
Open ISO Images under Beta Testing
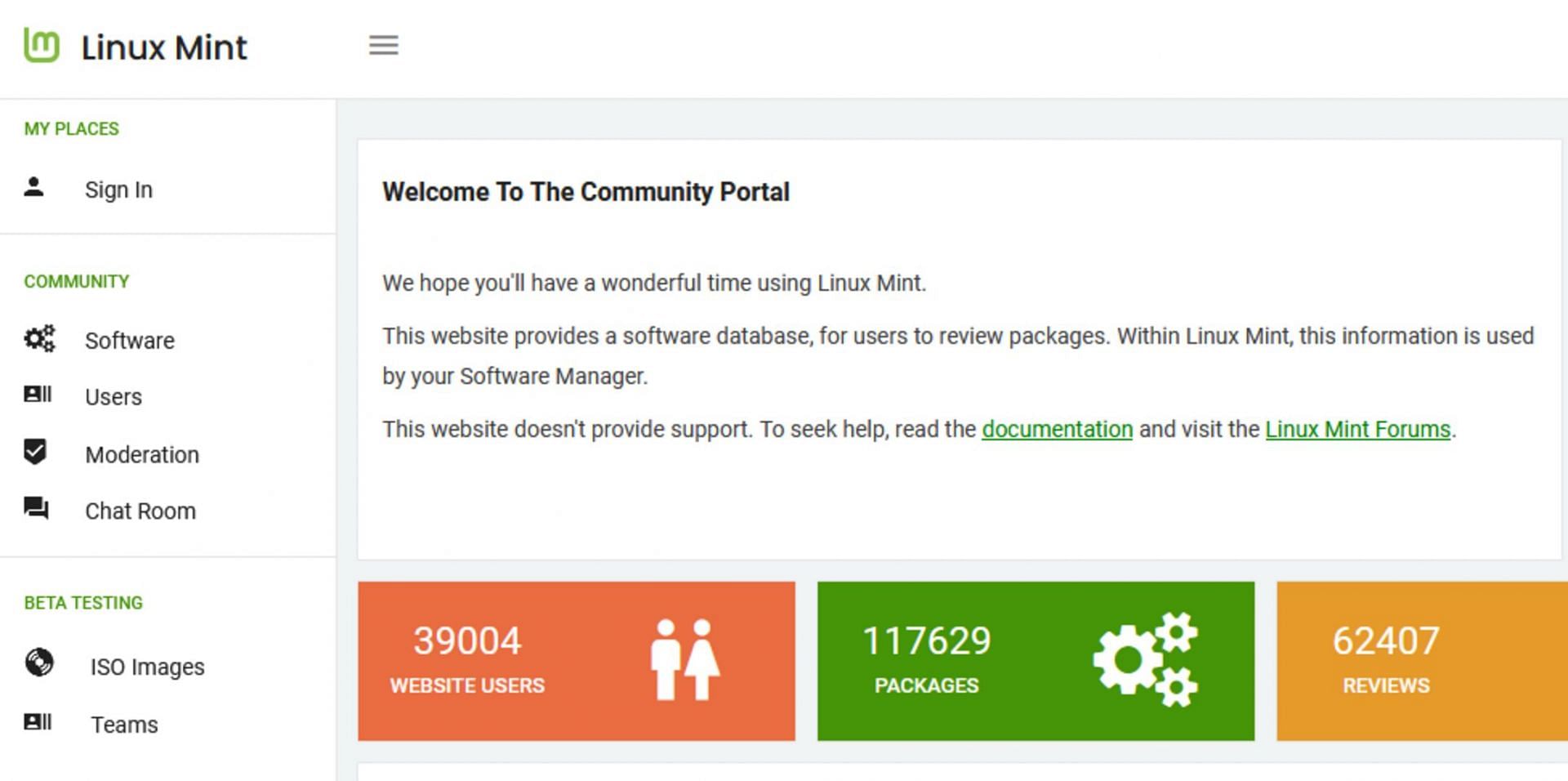(147, 667)
